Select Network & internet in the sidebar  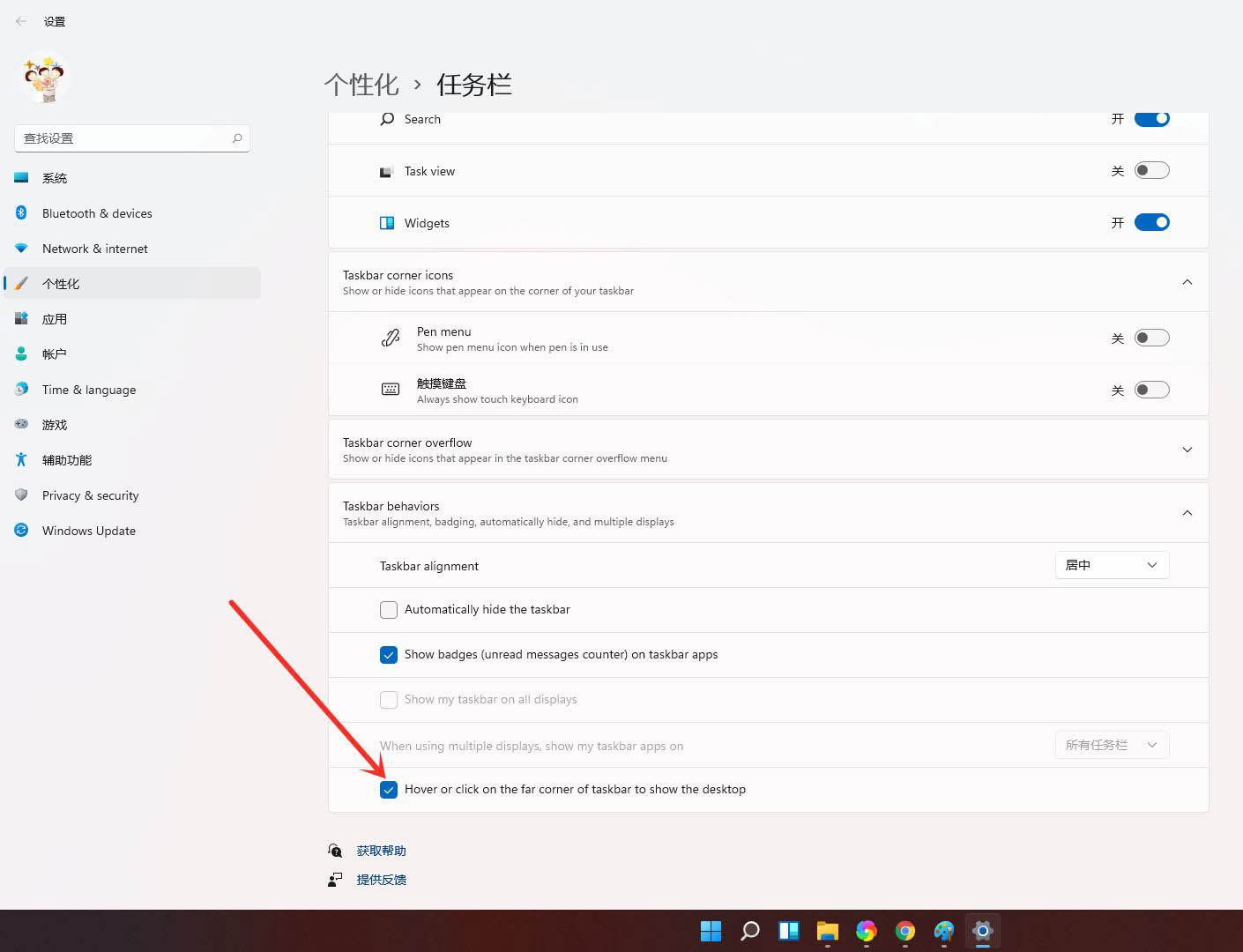point(94,248)
